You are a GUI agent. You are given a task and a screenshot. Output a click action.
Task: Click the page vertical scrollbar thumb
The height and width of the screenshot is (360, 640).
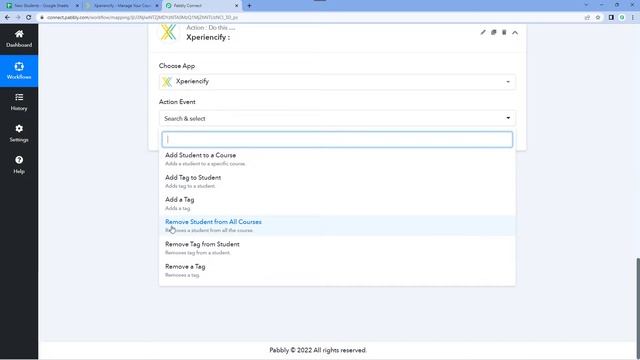pyautogui.click(x=638, y=308)
